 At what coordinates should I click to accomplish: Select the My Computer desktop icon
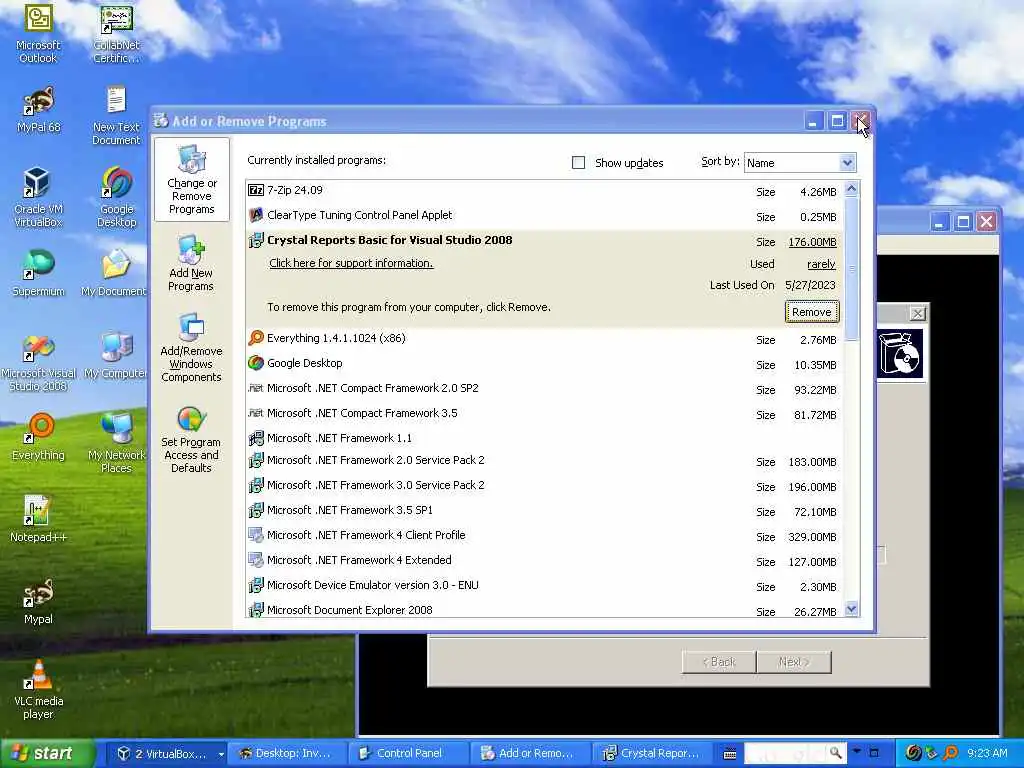pyautogui.click(x=116, y=355)
